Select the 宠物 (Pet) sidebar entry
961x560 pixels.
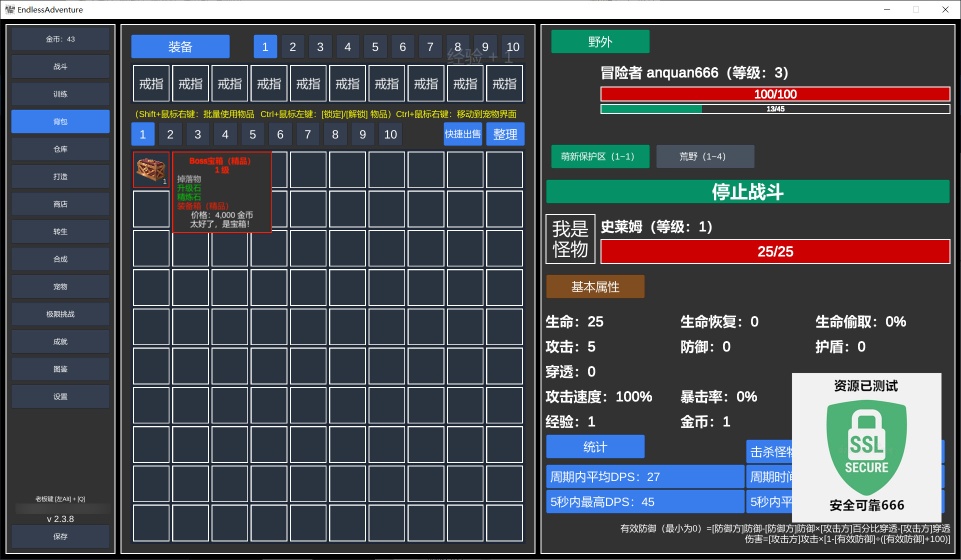coord(60,287)
